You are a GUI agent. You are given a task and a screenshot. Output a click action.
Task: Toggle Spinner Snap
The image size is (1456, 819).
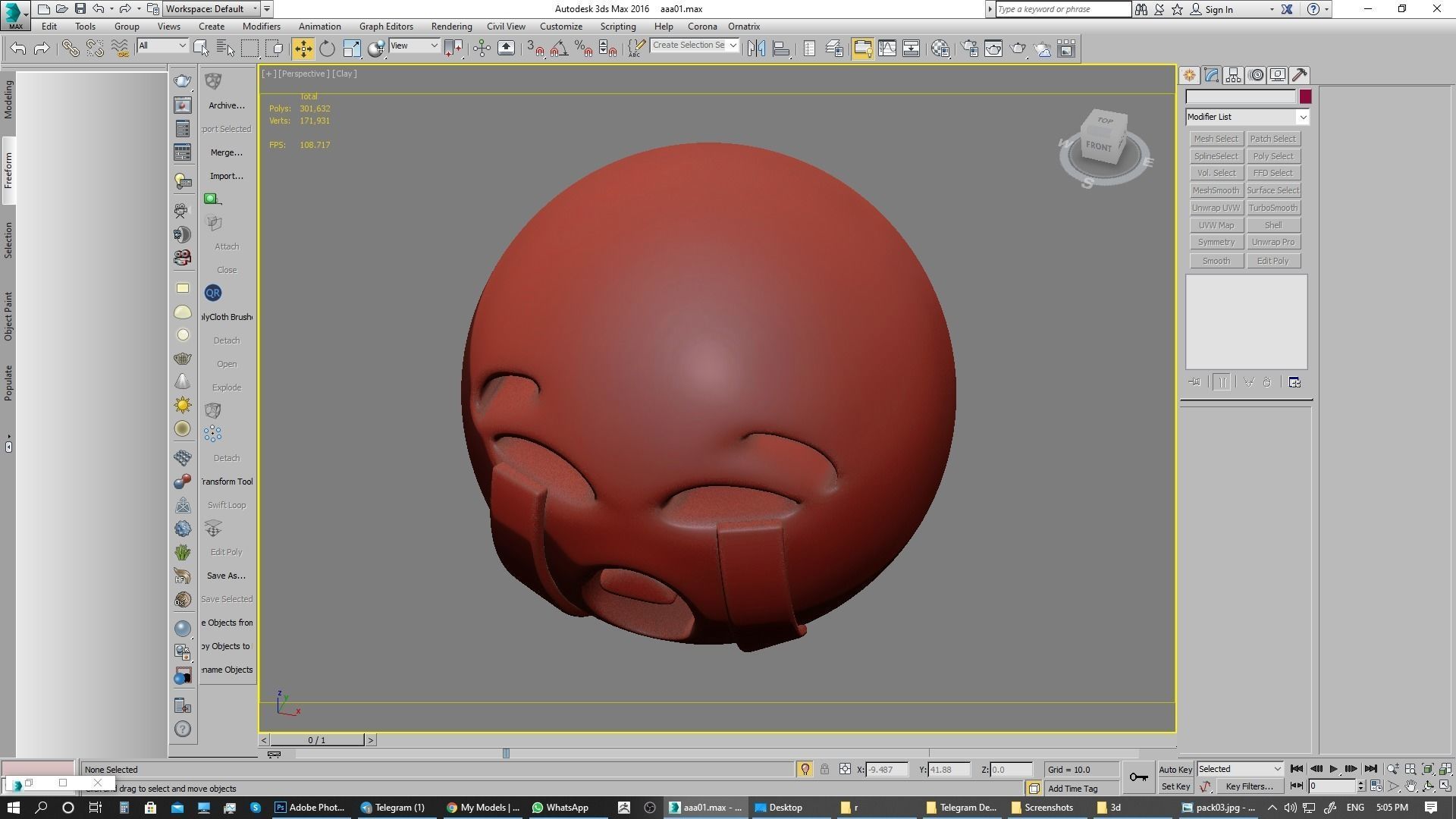[607, 49]
